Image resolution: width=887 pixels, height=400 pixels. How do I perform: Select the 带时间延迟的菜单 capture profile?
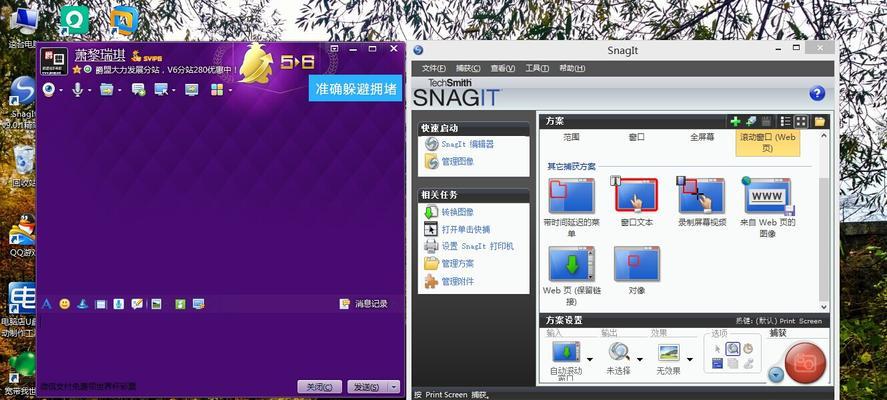(571, 208)
